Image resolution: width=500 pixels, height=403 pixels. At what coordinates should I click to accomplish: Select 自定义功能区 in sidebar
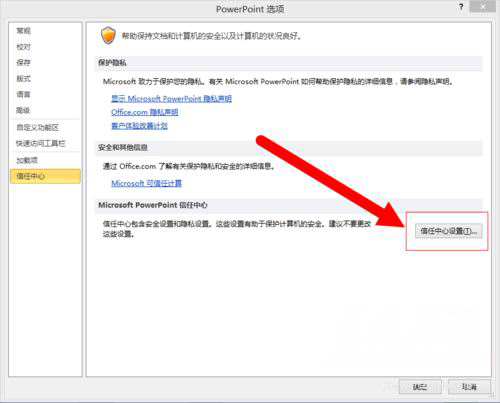coord(38,127)
